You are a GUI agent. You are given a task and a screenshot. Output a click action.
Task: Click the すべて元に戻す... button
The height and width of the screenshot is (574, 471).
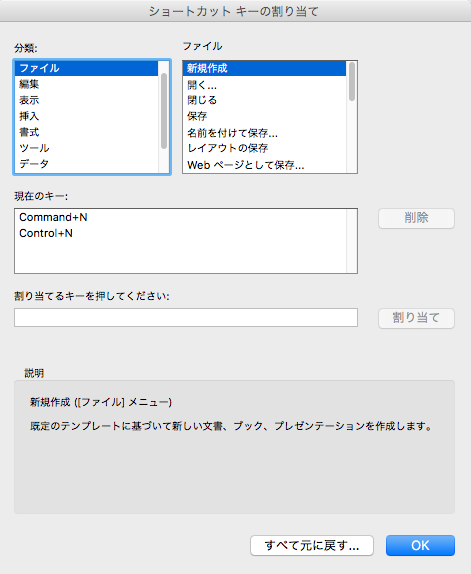coord(312,545)
